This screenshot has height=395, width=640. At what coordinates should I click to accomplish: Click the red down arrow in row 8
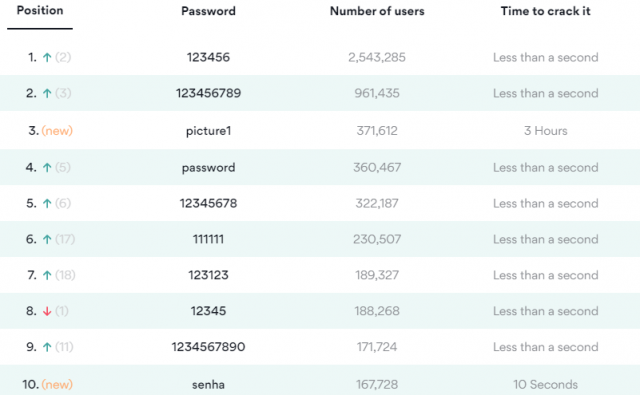47,311
